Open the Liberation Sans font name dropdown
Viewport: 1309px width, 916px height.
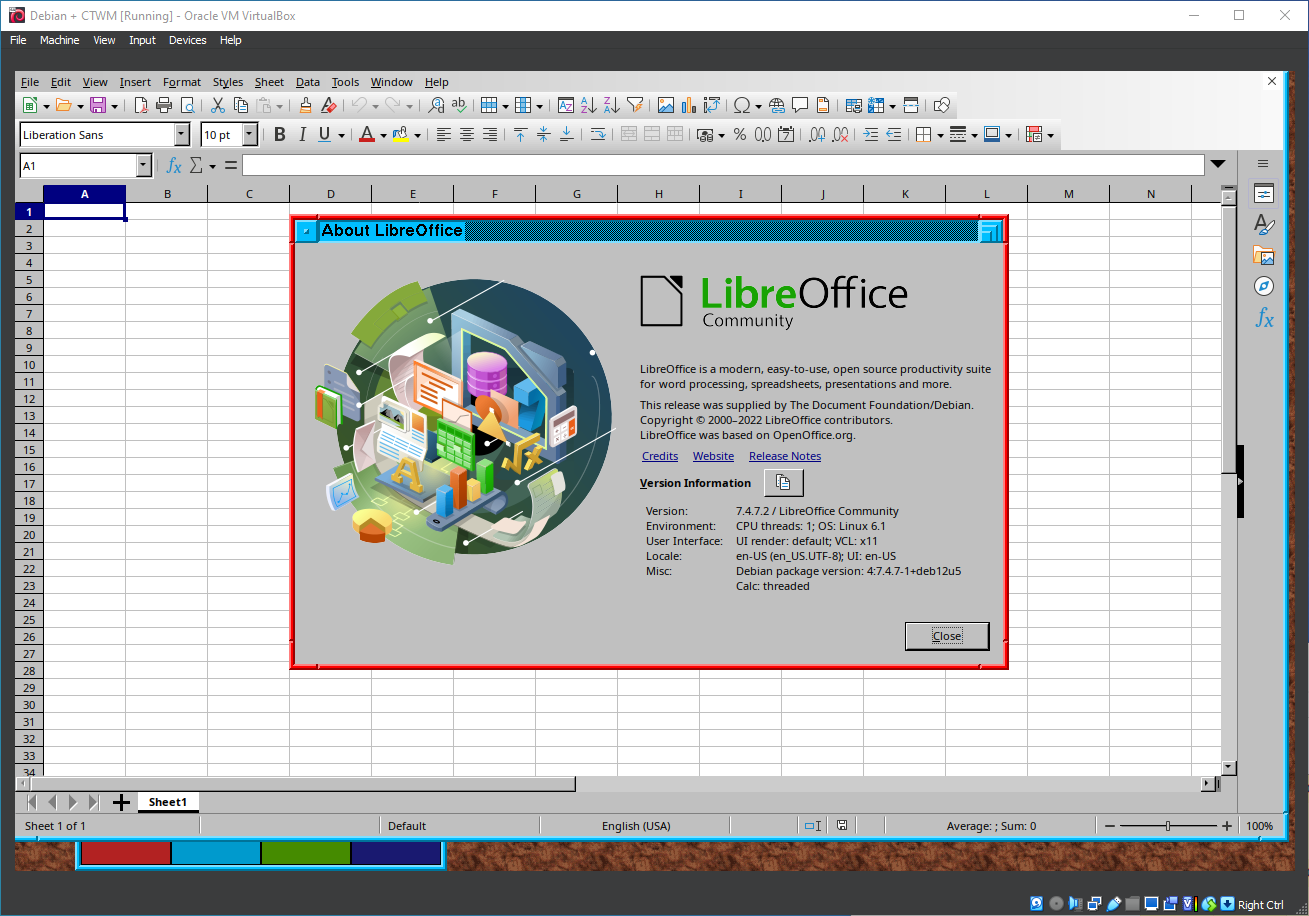pyautogui.click(x=181, y=135)
